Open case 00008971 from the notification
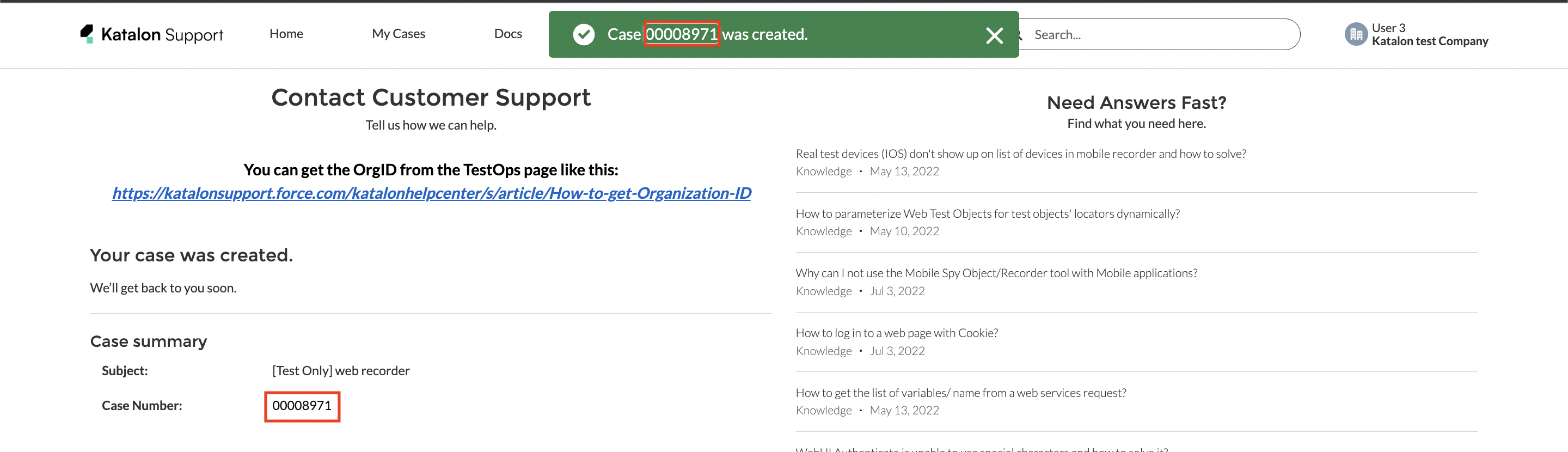The image size is (1568, 452). [x=681, y=34]
